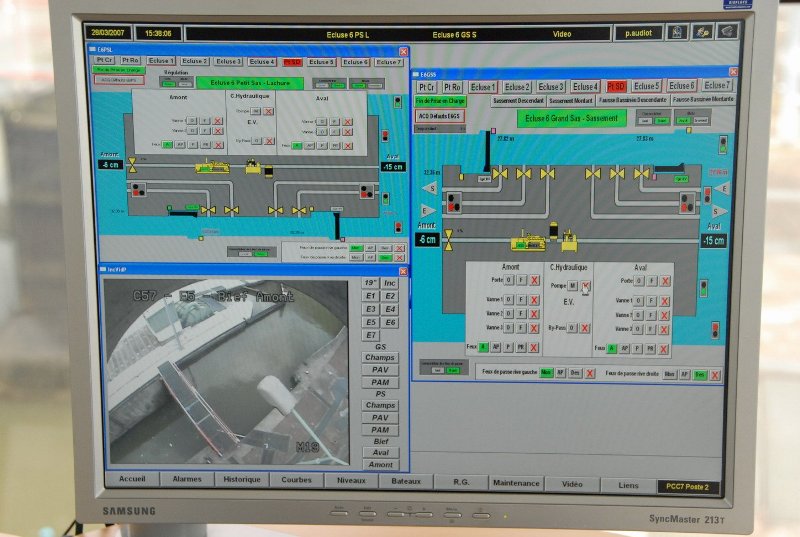Click yellow valve icon beside Amont -6 cm in E6GSS
The width and height of the screenshot is (800, 537).
[x=448, y=238]
